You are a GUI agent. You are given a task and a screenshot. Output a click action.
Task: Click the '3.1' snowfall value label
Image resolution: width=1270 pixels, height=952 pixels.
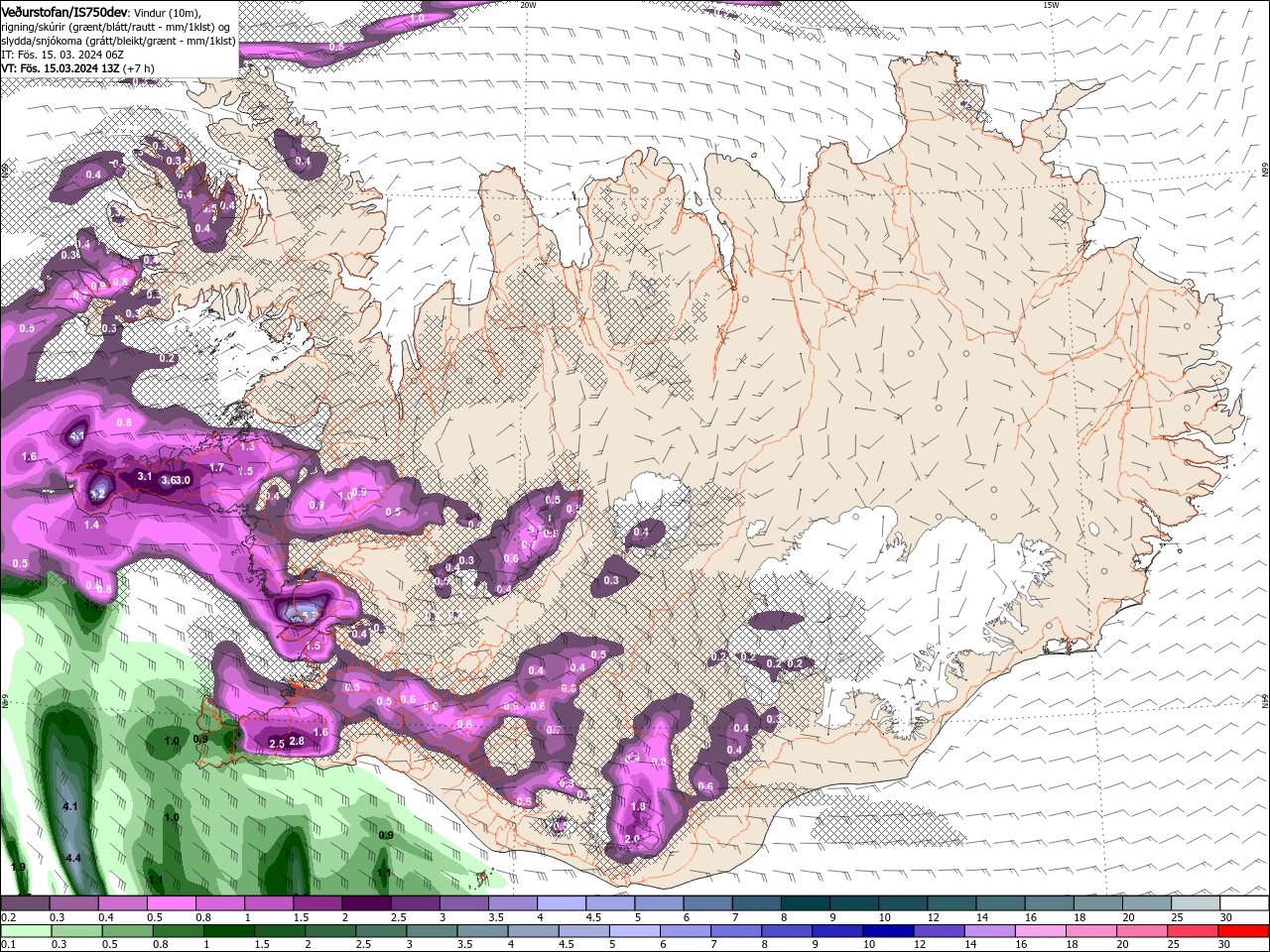[x=145, y=477]
